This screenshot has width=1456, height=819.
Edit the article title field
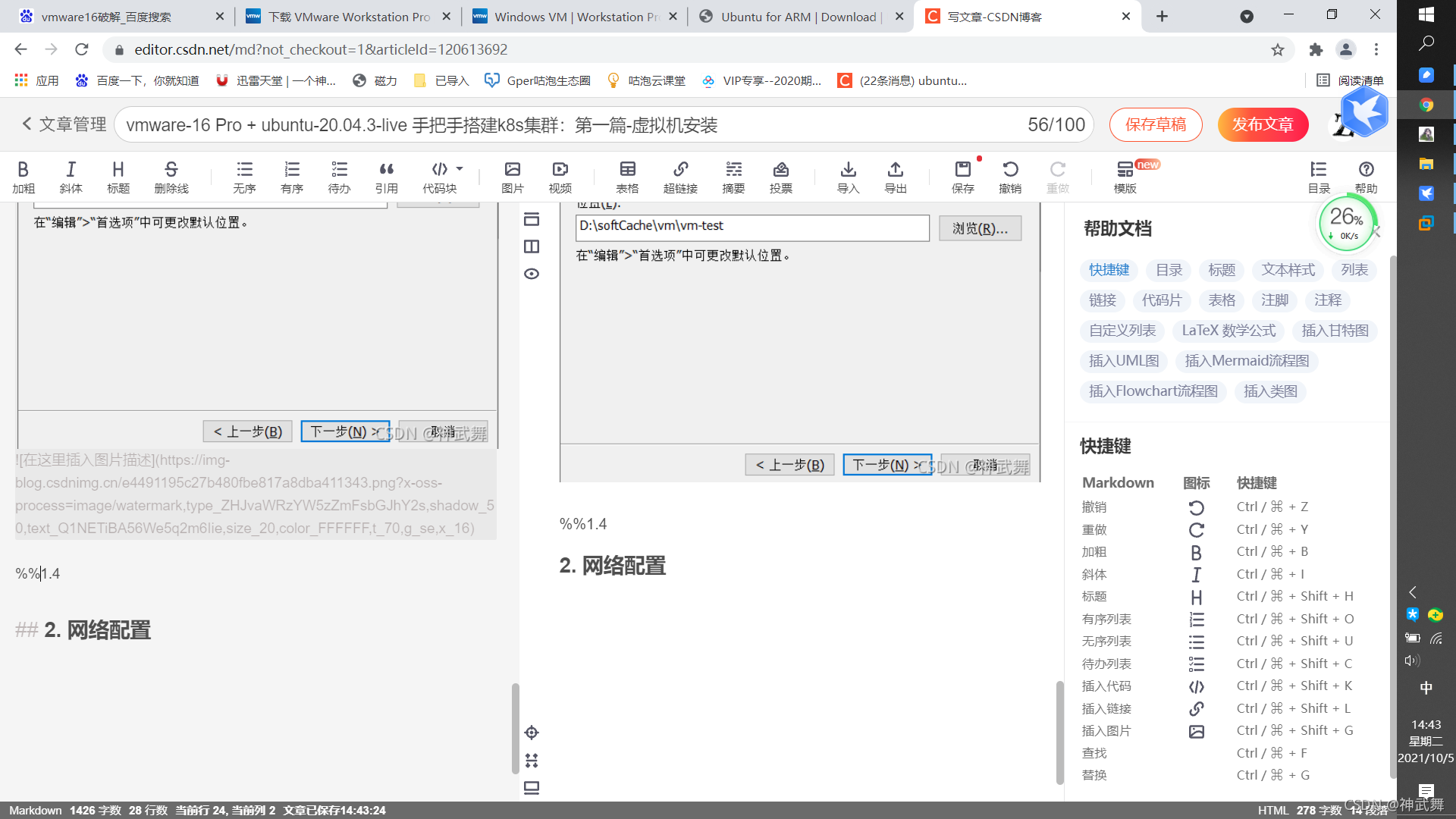604,124
